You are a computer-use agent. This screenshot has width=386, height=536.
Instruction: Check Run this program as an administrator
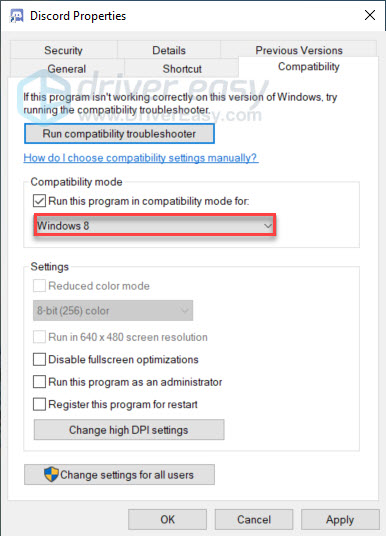[39, 382]
